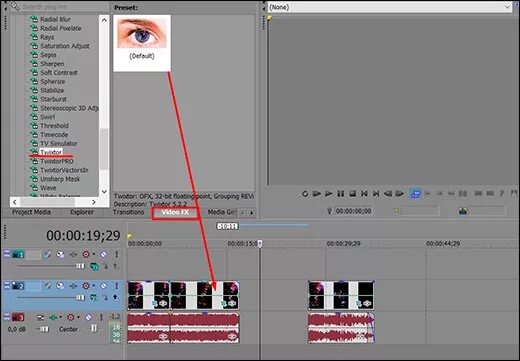
Task: Click the right arrow to show more tabs
Action: coord(252,212)
